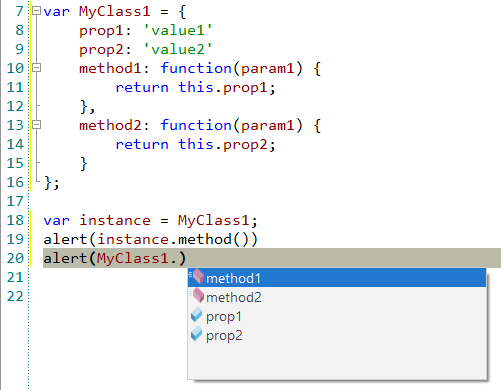Place cursor on the word instance in line 18

(115, 220)
